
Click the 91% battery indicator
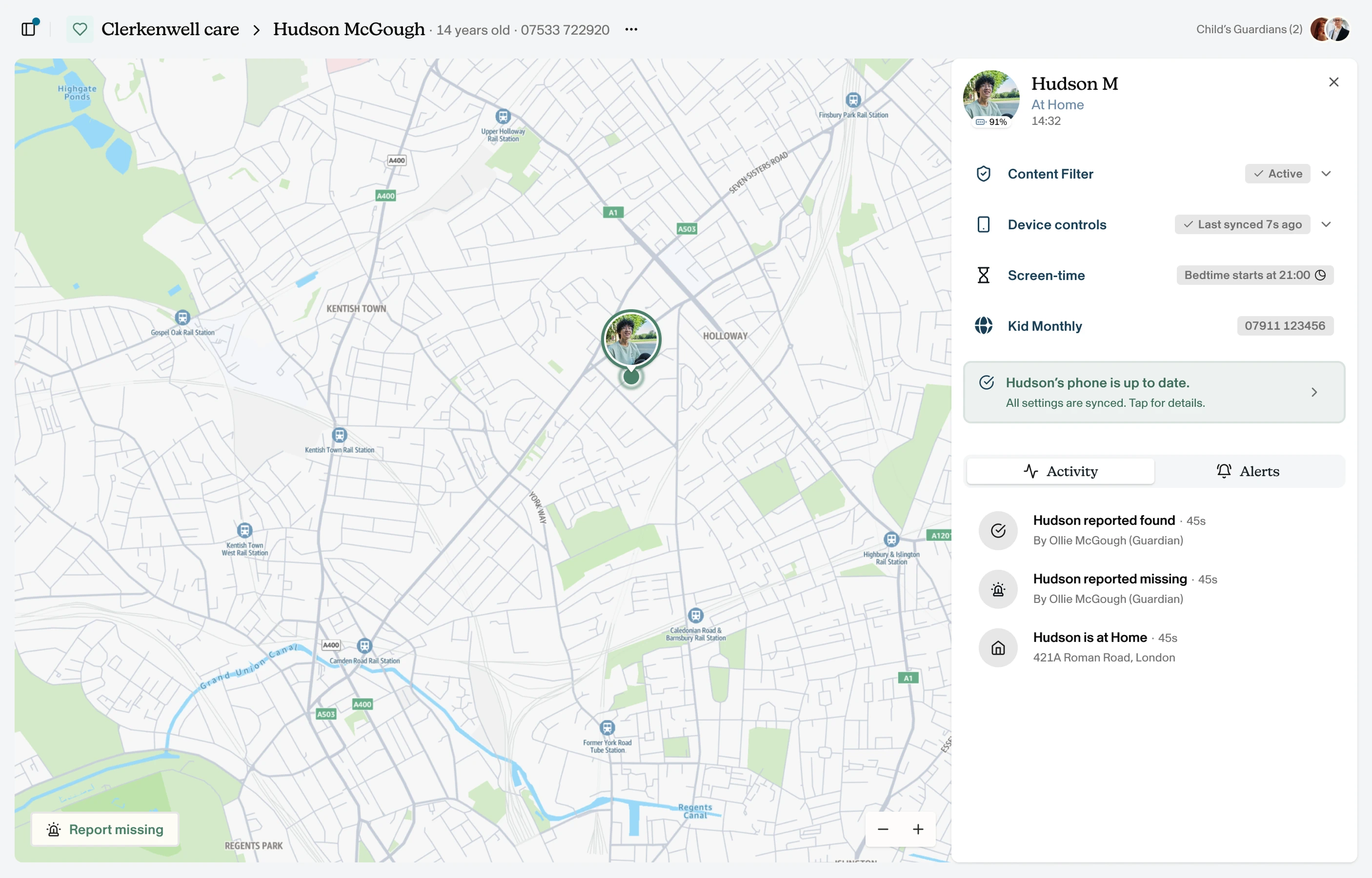point(991,122)
